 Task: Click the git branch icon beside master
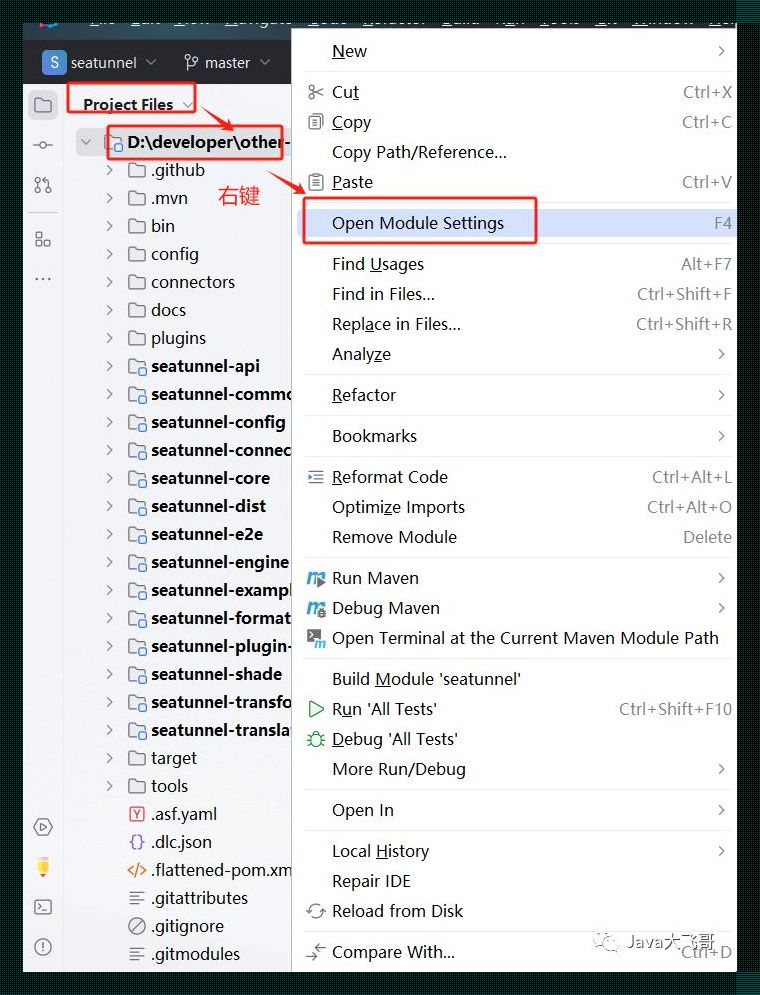(x=190, y=62)
